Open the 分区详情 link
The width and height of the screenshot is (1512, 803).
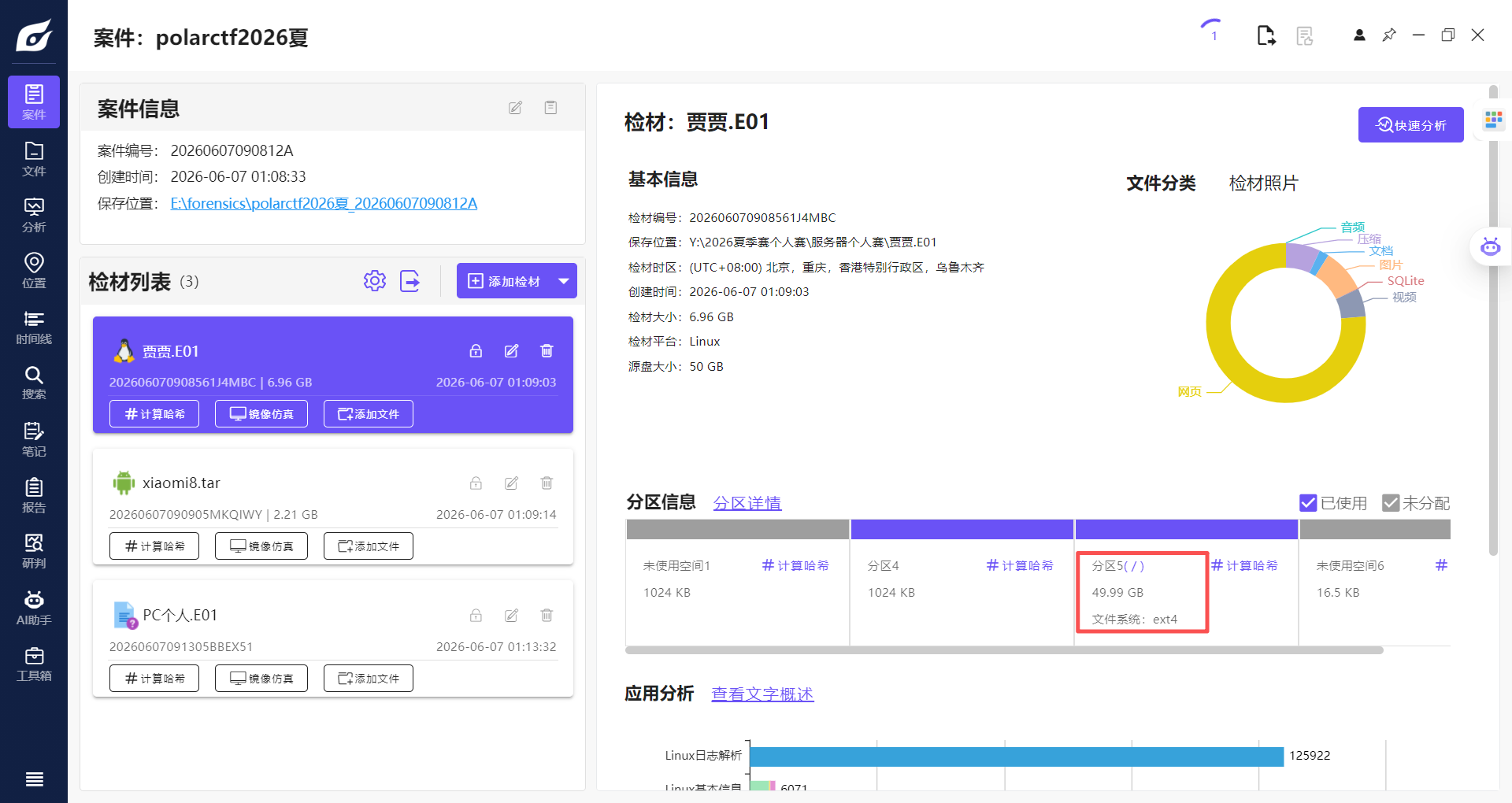747,503
